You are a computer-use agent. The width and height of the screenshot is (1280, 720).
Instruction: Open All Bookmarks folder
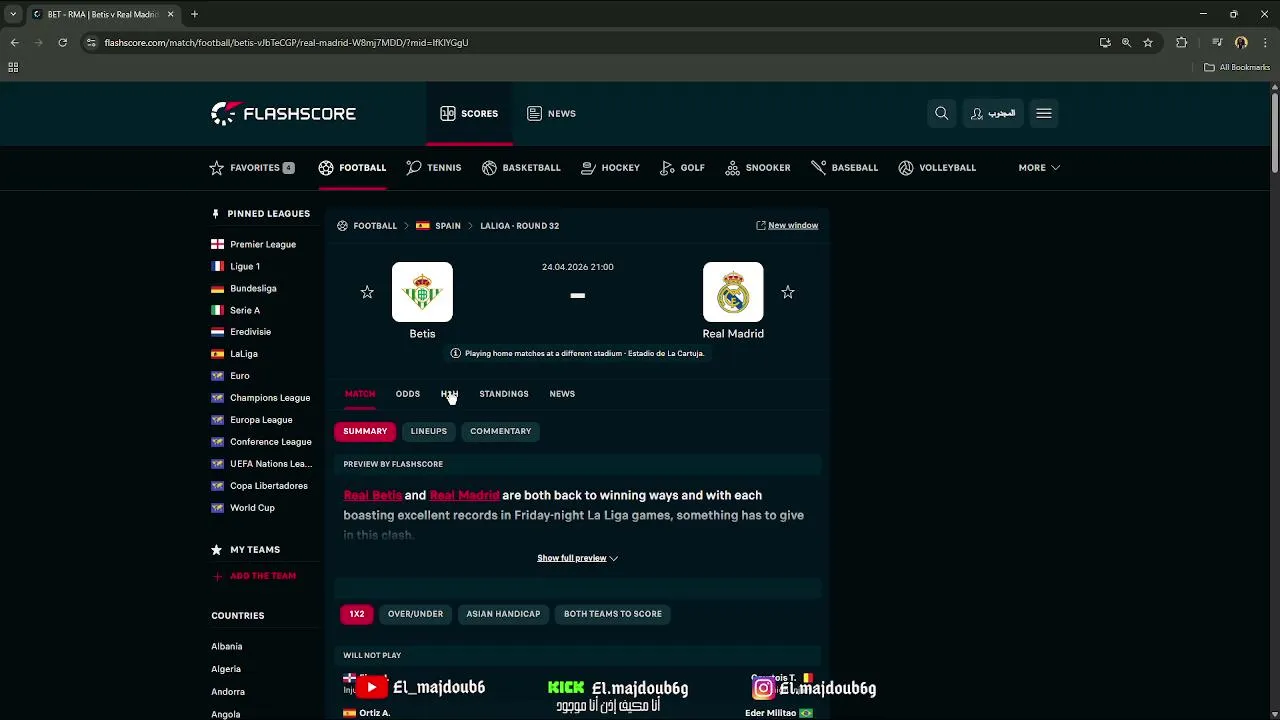[1237, 67]
